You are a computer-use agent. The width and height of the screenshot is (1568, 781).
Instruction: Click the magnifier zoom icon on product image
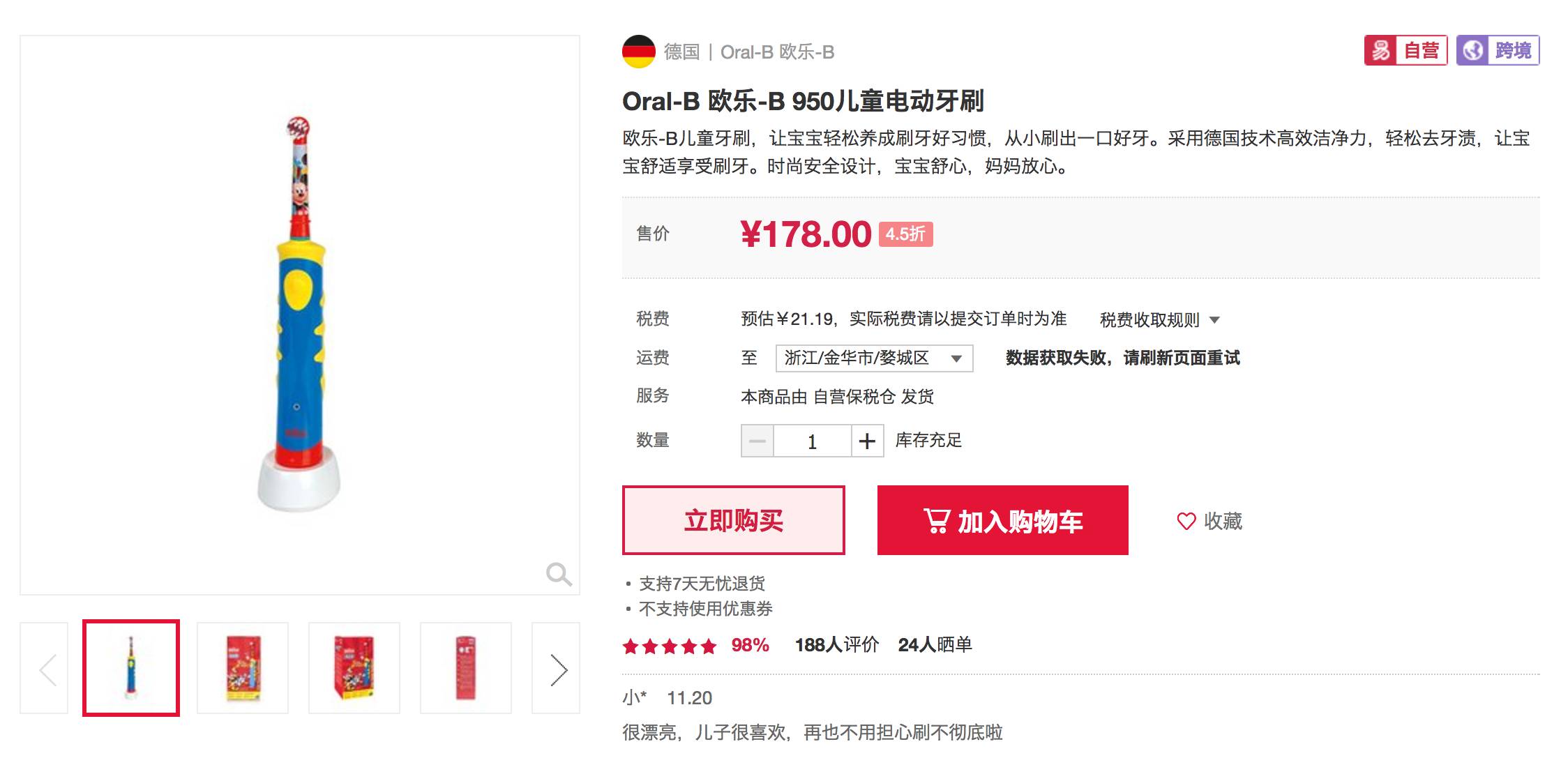pyautogui.click(x=559, y=575)
